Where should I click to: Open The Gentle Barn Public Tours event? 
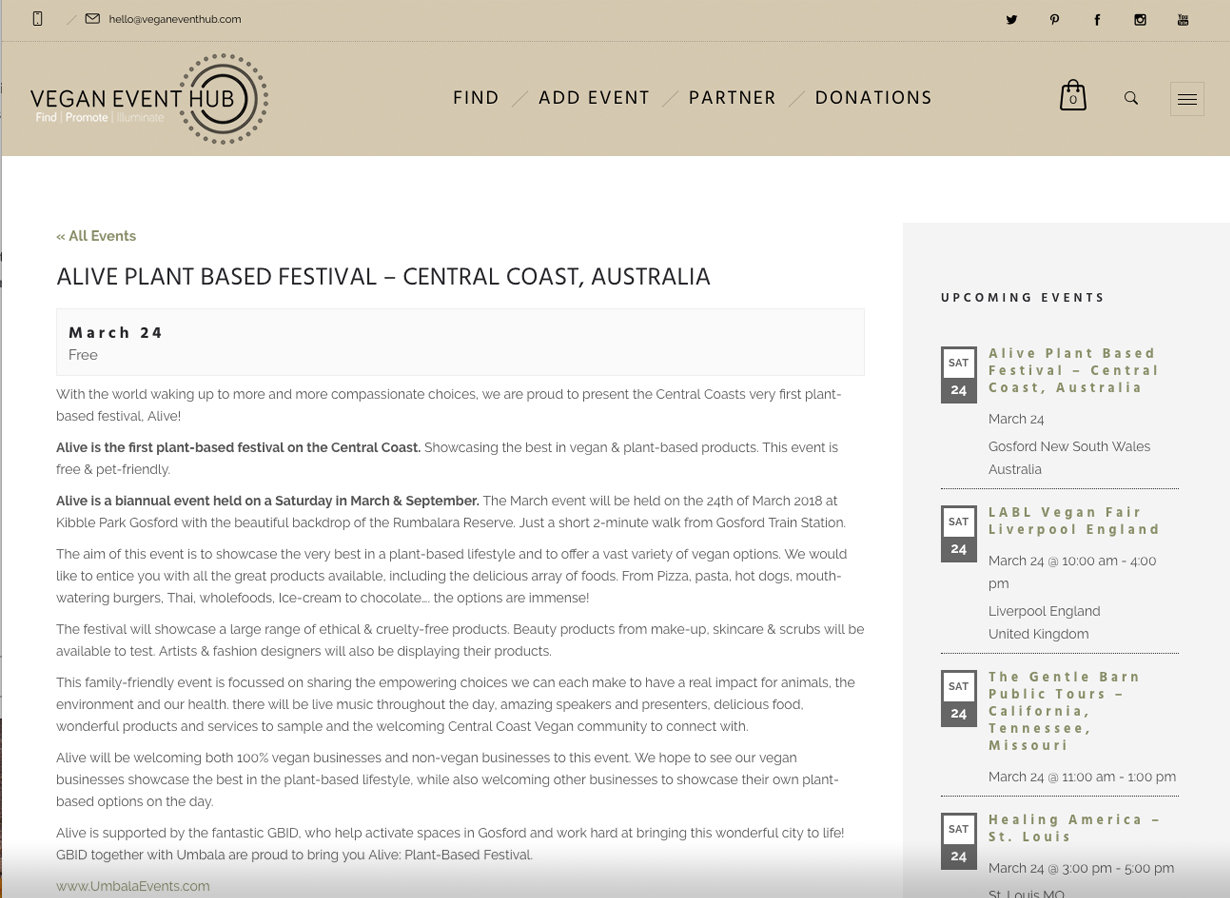[x=1064, y=711]
